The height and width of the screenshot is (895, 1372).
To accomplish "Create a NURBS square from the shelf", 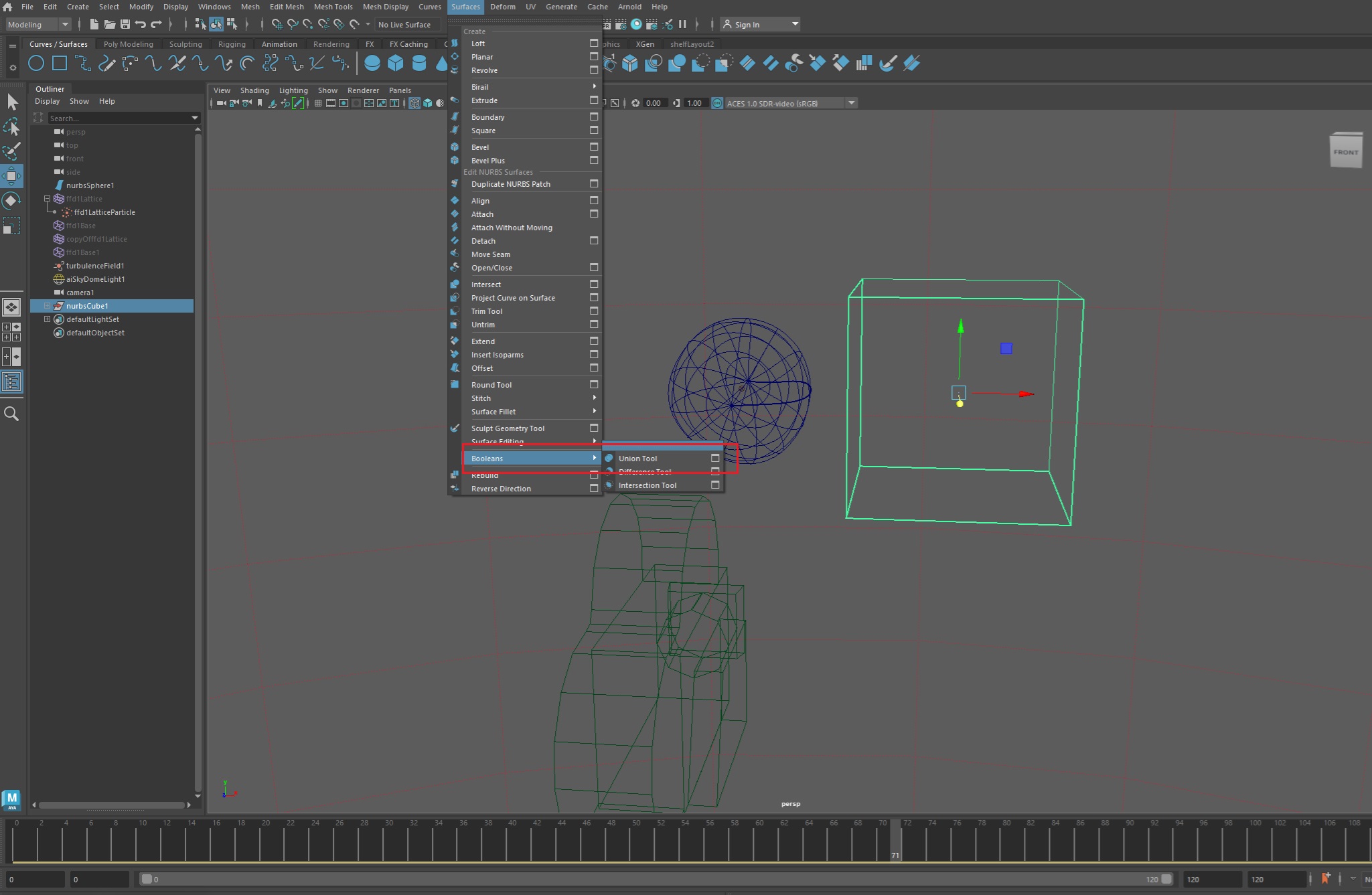I will (60, 64).
